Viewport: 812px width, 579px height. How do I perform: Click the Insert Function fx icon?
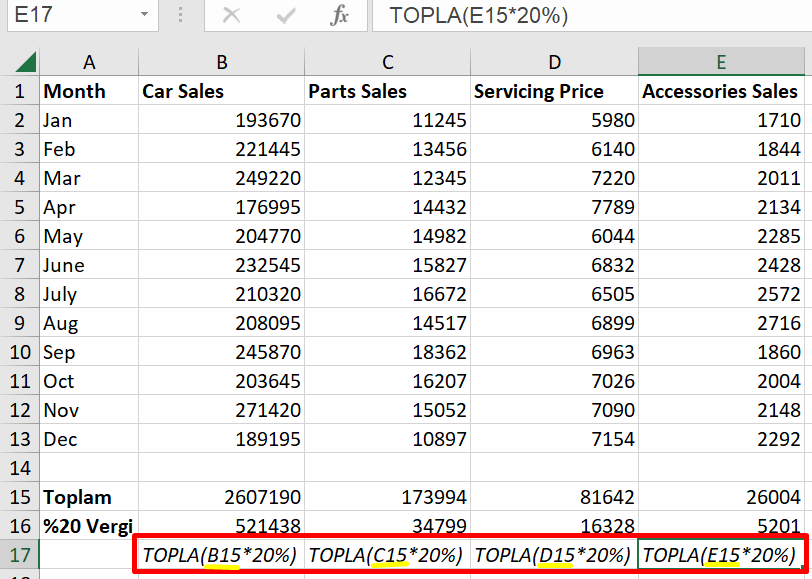pyautogui.click(x=340, y=16)
